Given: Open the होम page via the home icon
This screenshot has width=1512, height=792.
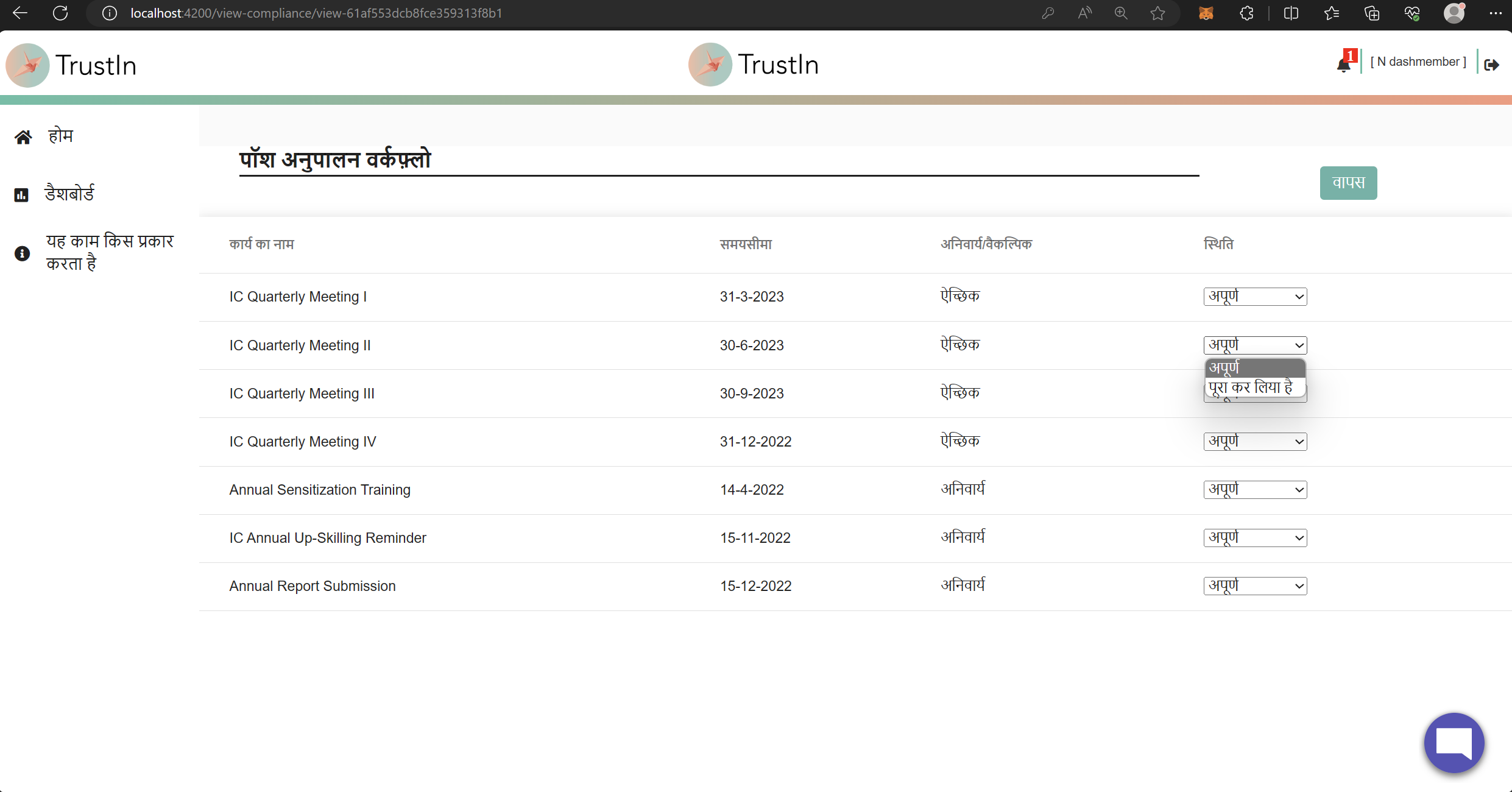Looking at the screenshot, I should [x=23, y=135].
